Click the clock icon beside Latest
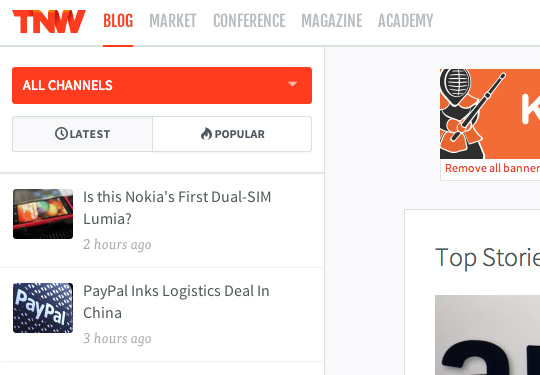This screenshot has width=540, height=375. (x=61, y=134)
